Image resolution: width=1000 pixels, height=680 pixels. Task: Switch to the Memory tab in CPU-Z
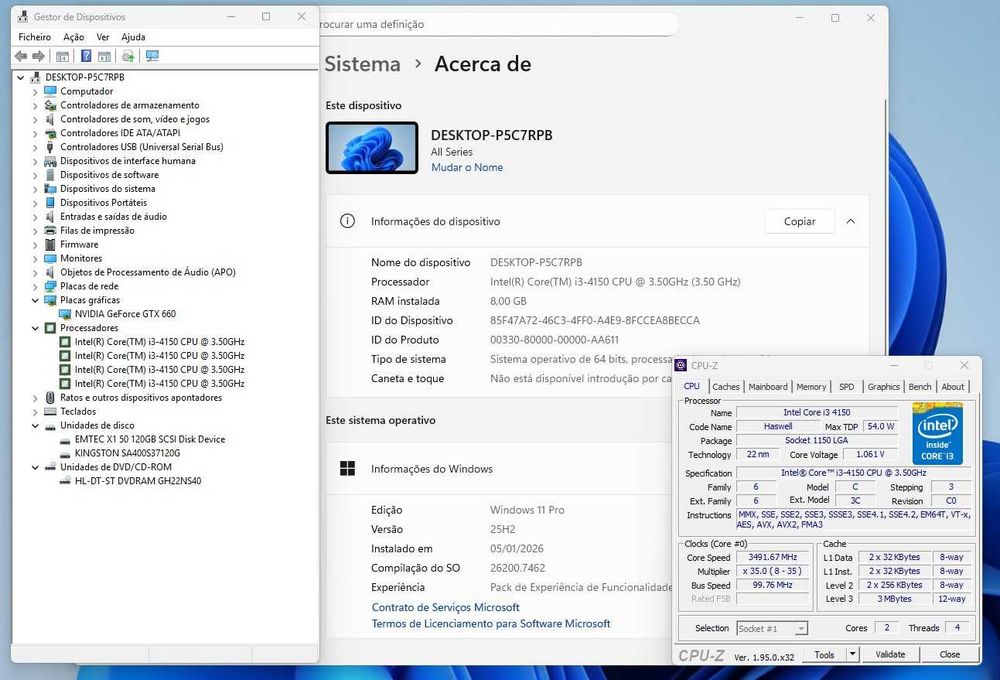[x=811, y=387]
